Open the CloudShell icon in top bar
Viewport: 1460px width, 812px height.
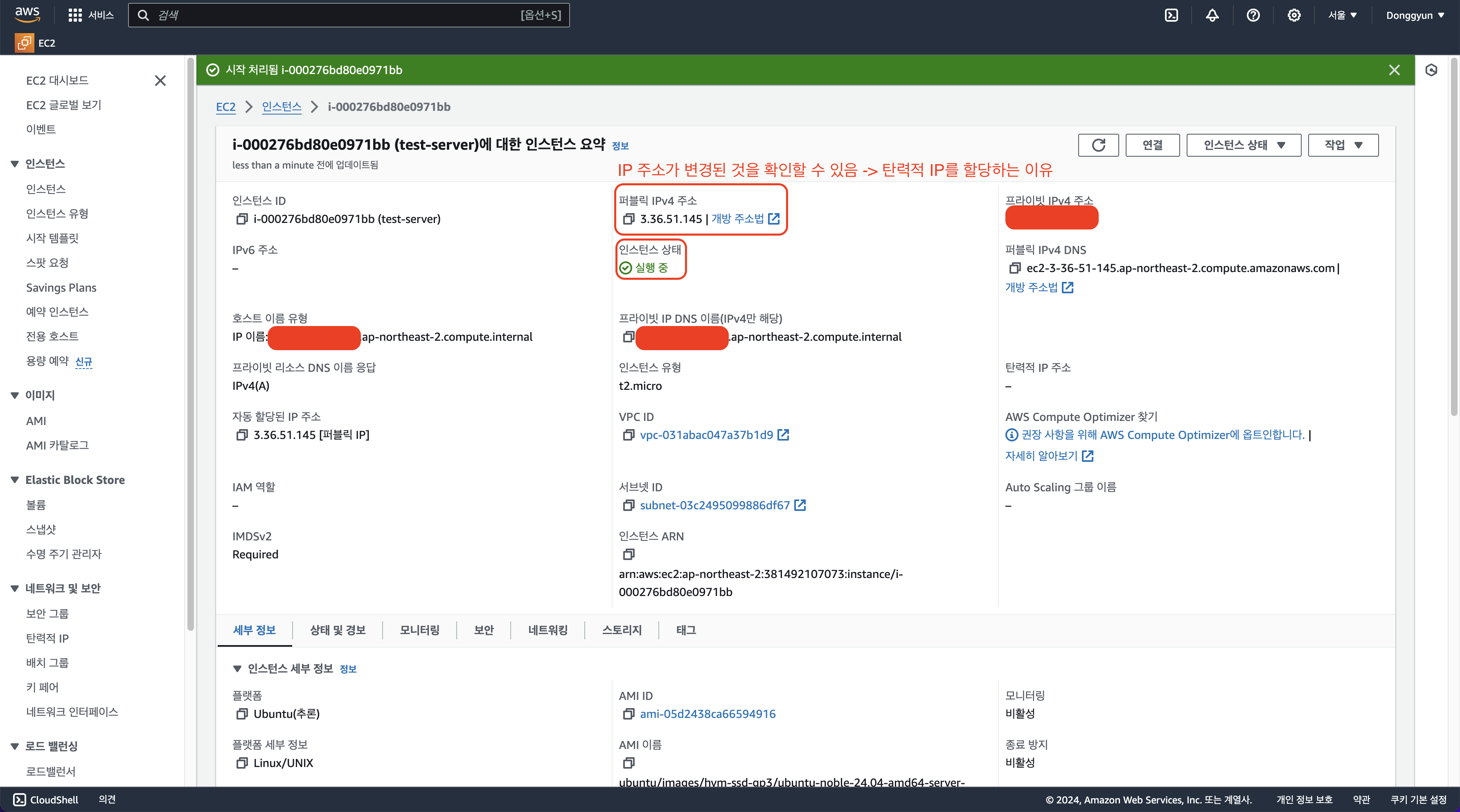pos(1171,15)
